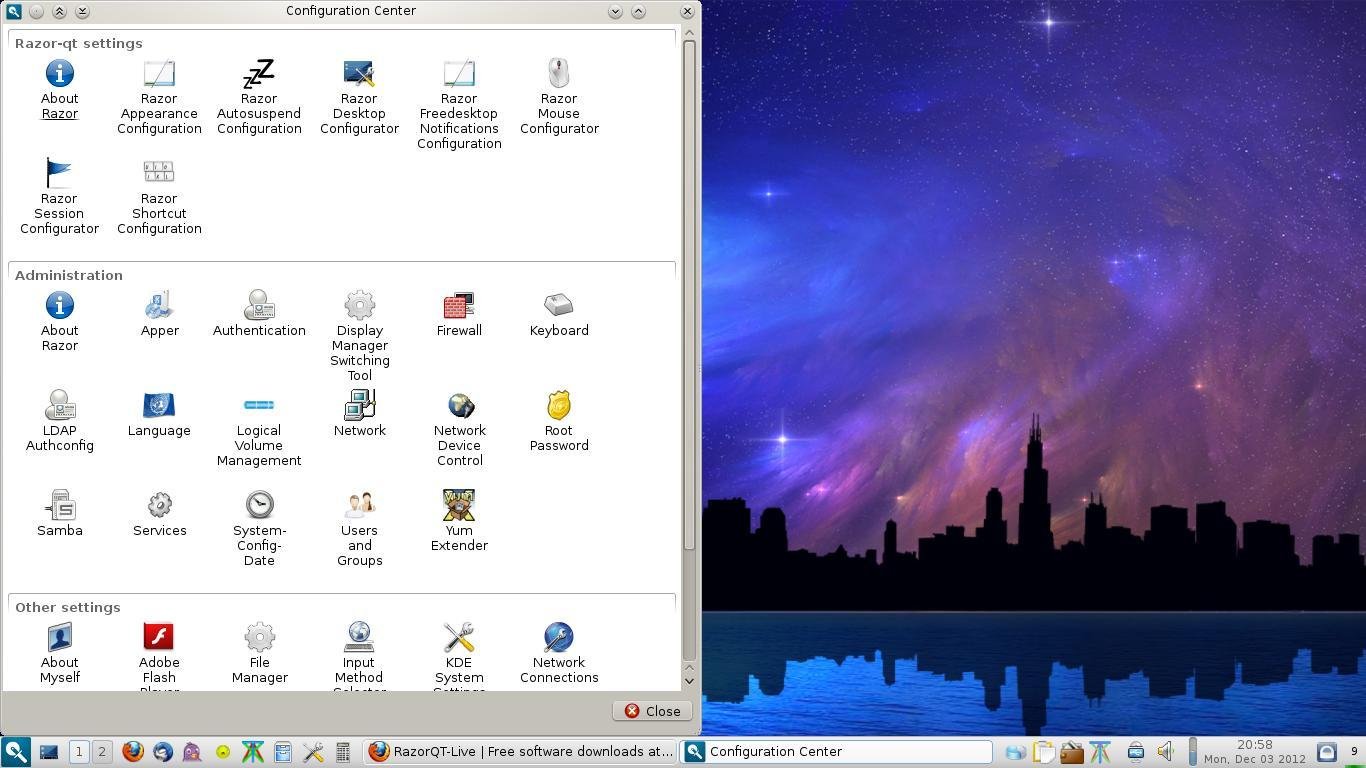Click the Configuration Center vertical scrollbar
This screenshot has width=1366, height=768.
689,295
